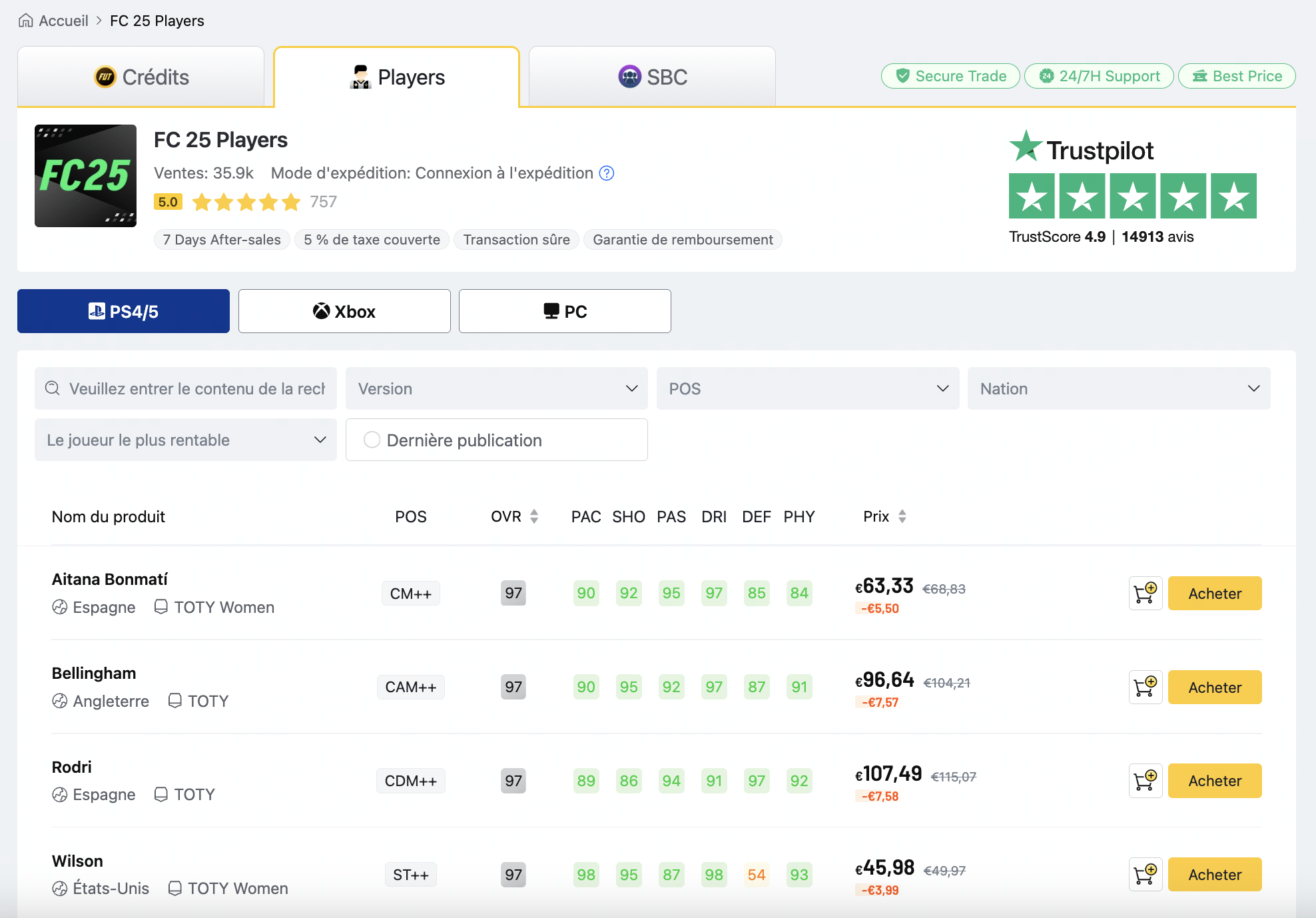Click the Best Price badge
Viewport: 1316px width, 918px height.
[1237, 76]
